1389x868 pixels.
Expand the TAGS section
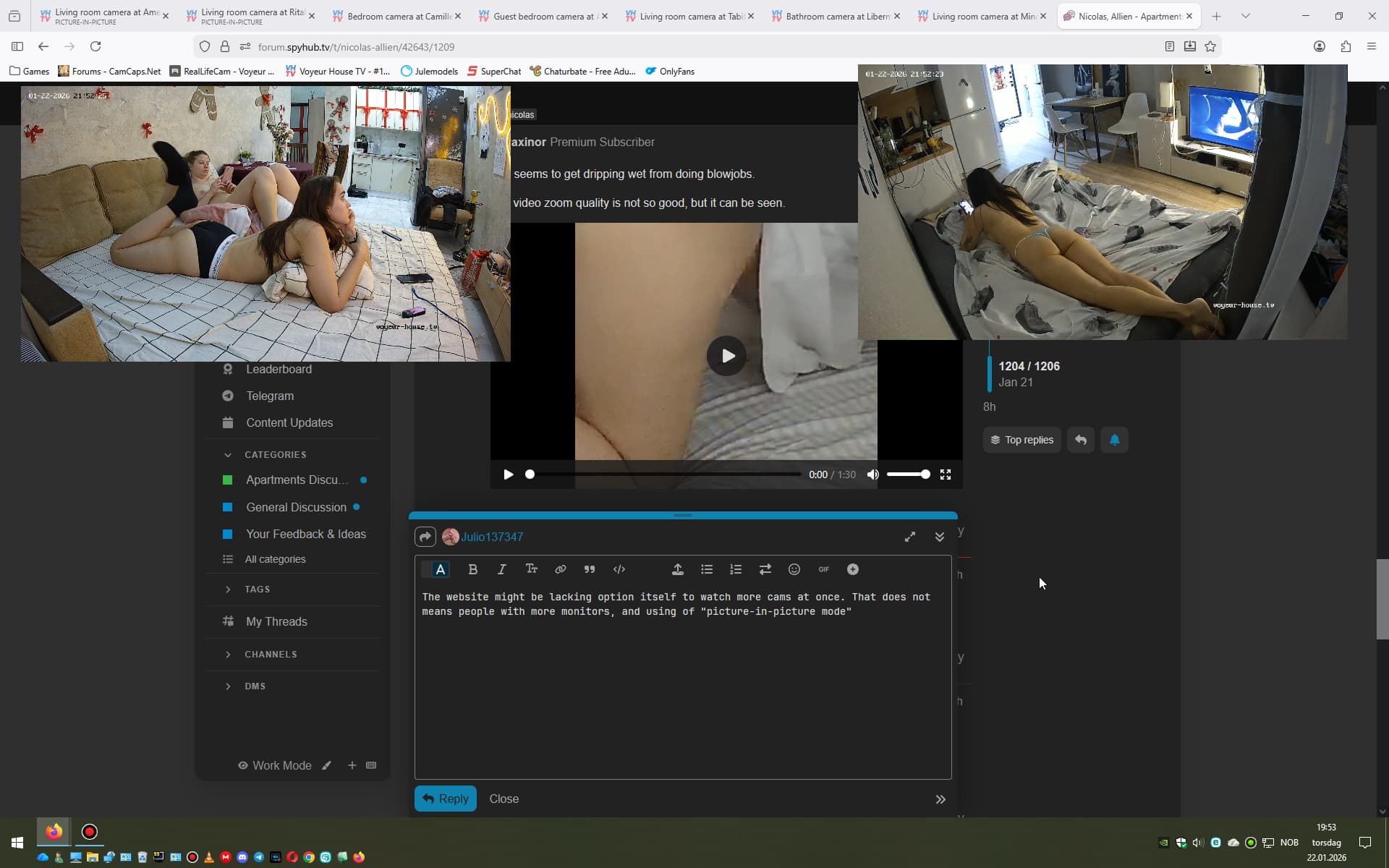tap(228, 589)
